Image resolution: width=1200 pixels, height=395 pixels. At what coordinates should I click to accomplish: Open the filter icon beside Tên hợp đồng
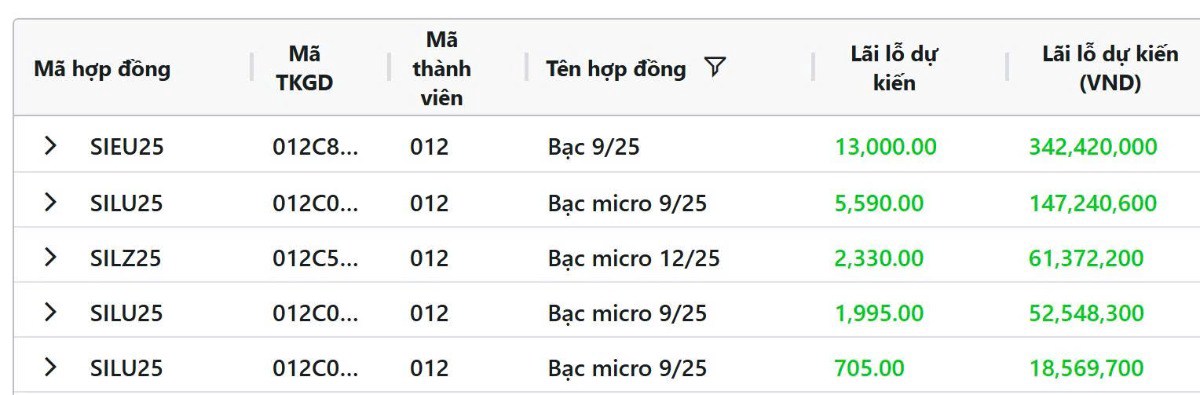714,68
